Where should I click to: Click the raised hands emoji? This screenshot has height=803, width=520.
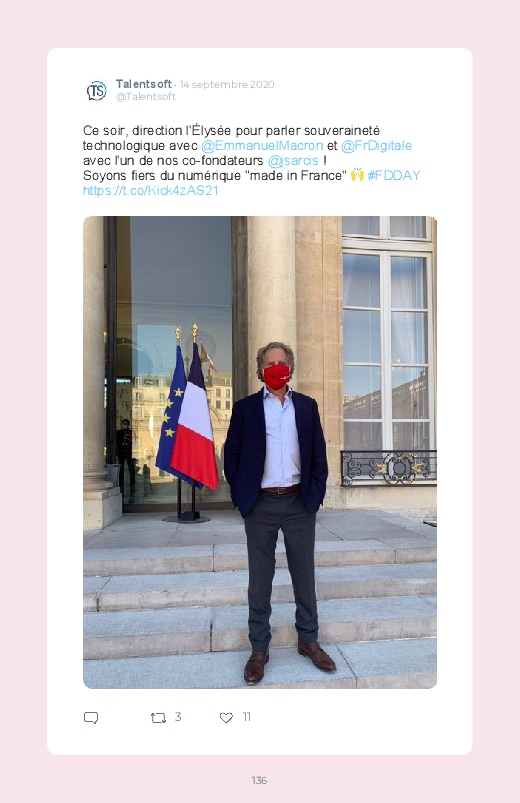pos(357,175)
